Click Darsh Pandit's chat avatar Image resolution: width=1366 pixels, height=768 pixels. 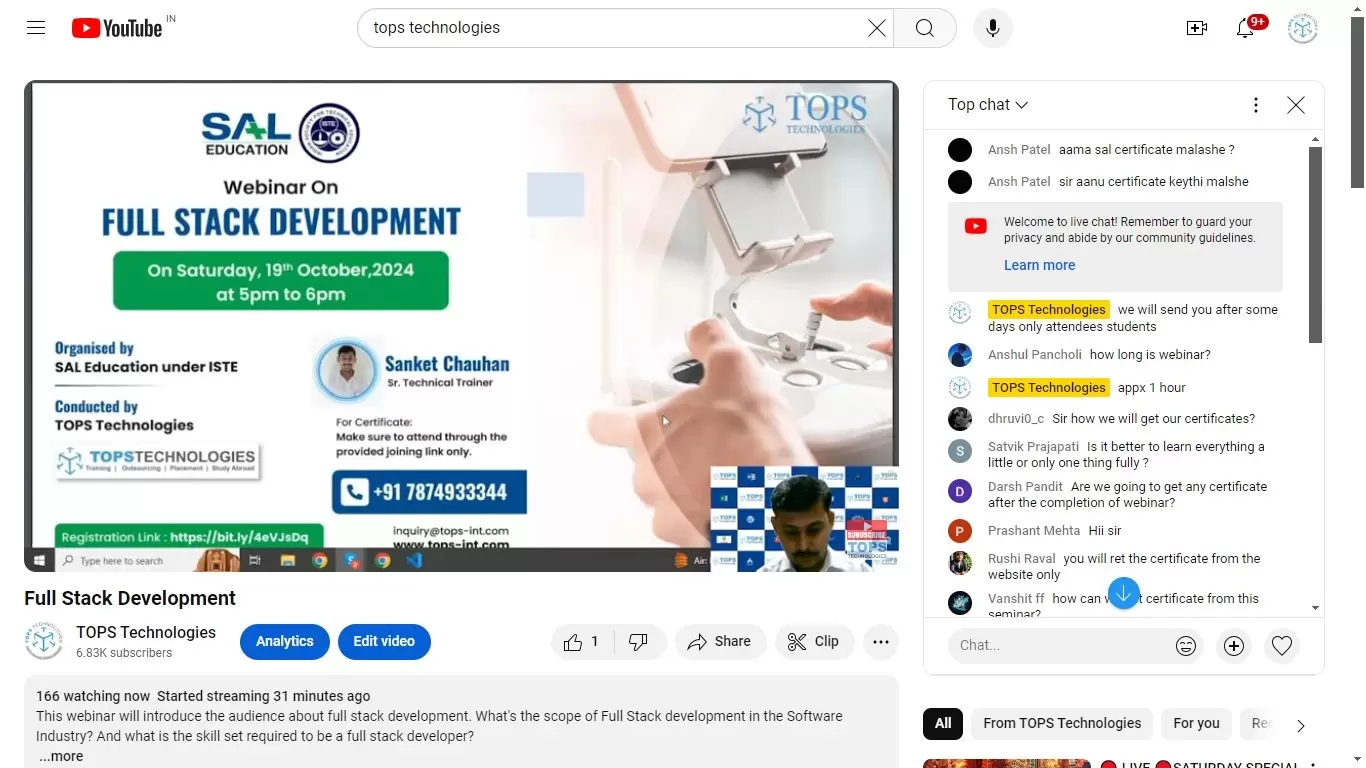point(960,491)
